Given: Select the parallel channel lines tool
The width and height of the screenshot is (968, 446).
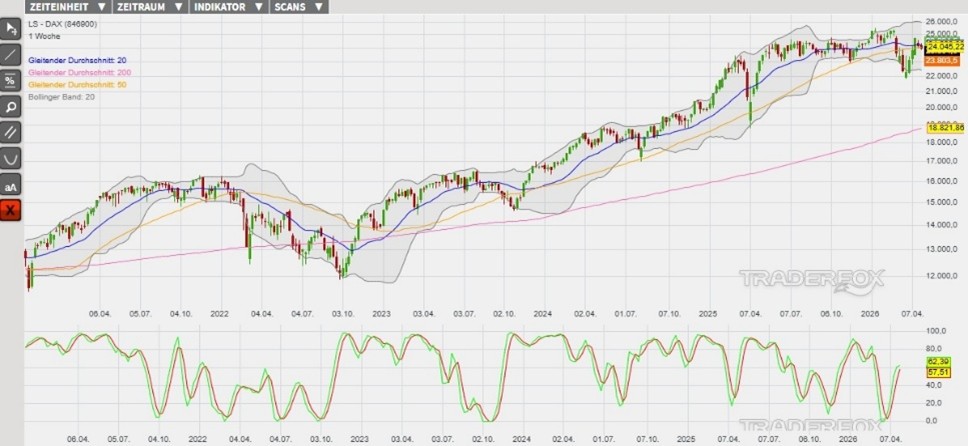Looking at the screenshot, I should pos(10,133).
